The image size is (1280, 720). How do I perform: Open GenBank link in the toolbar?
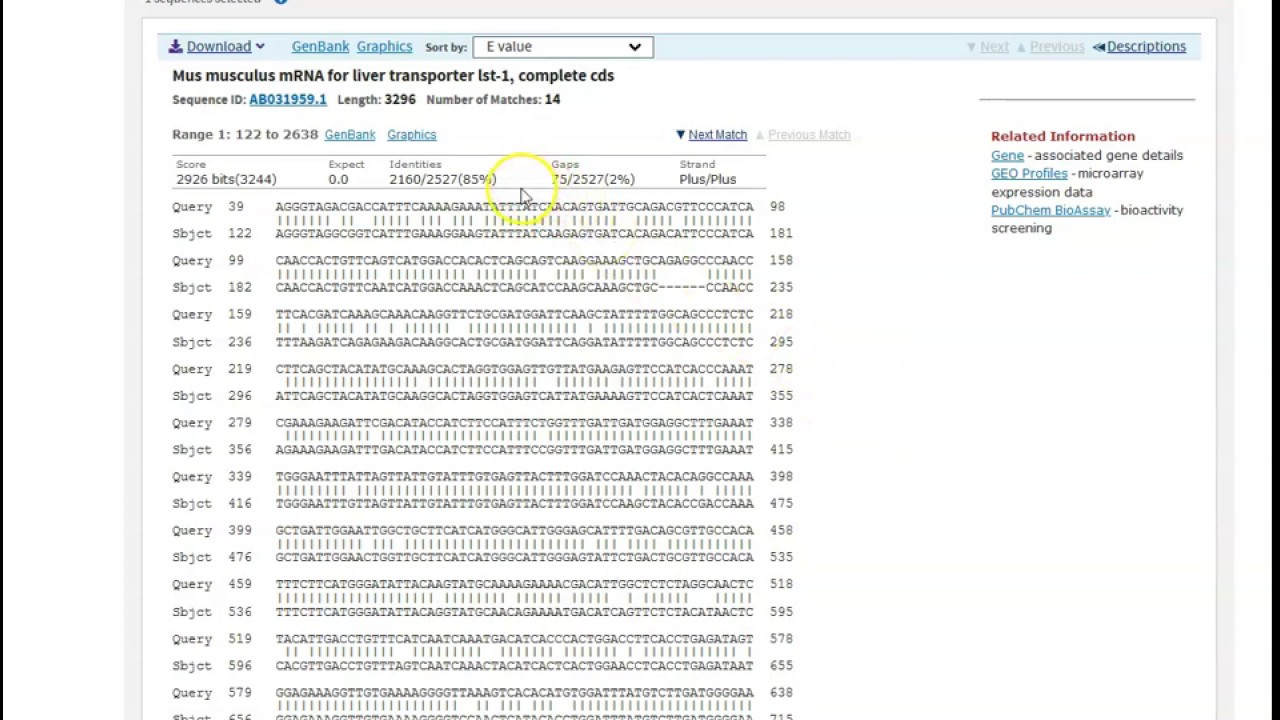(x=320, y=46)
